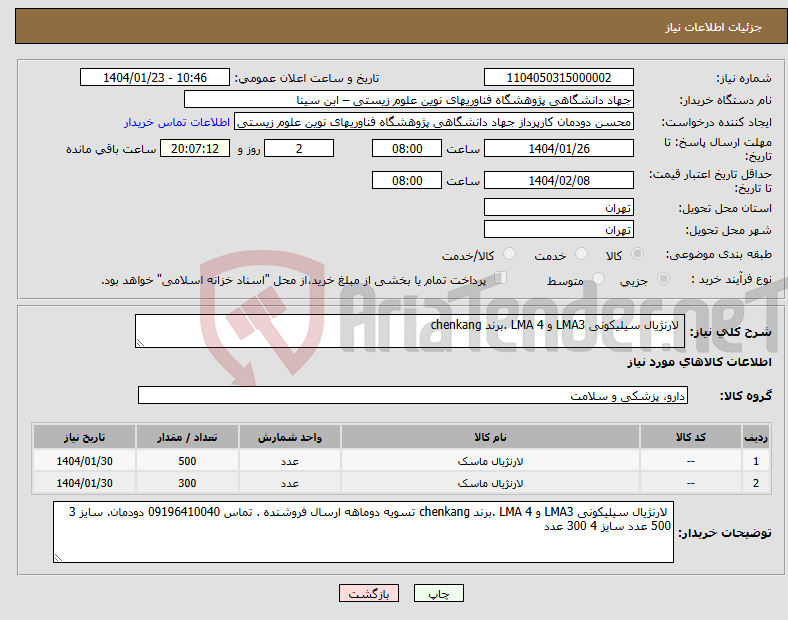Click لارنژیال ماسک name in row 2

[x=490, y=483]
